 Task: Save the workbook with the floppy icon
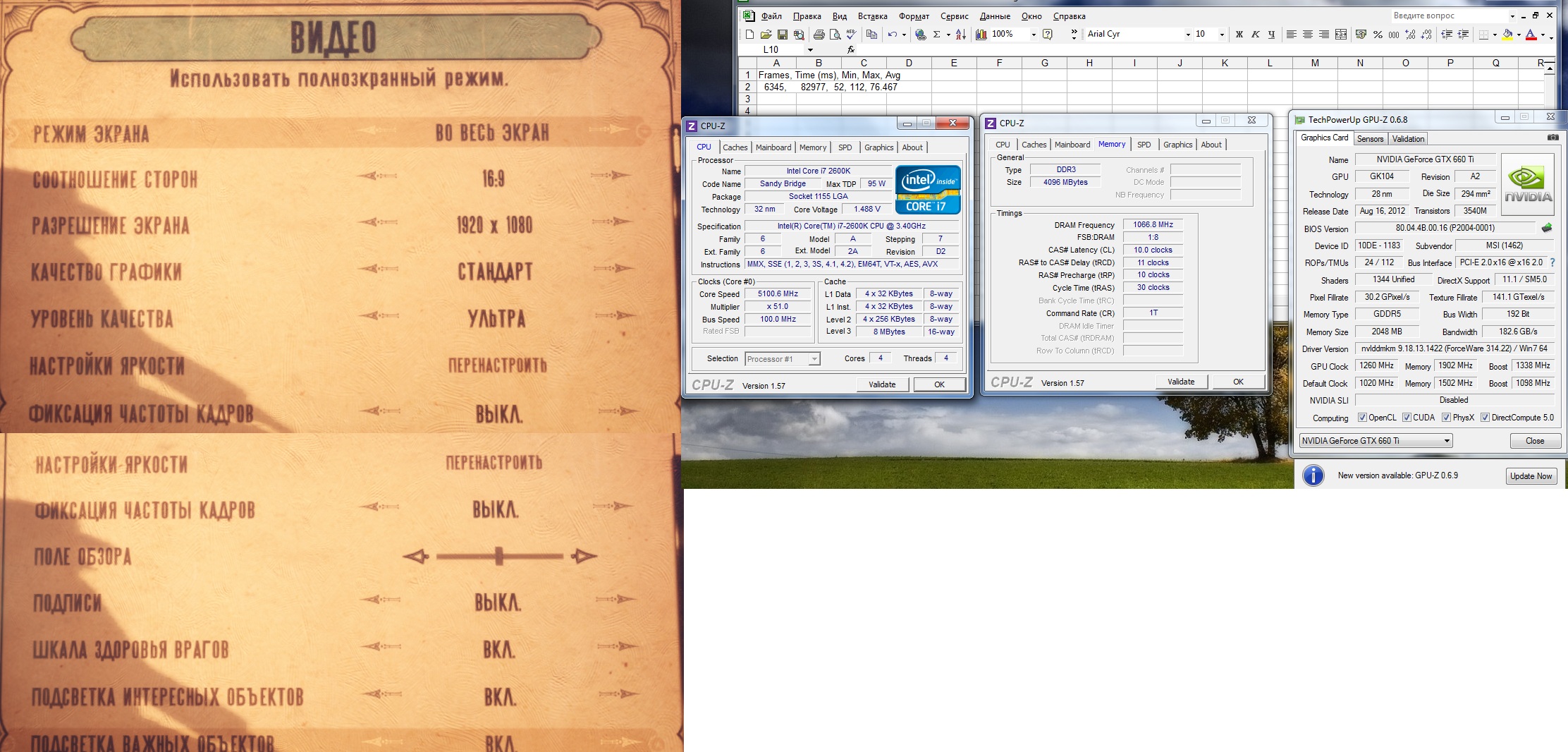point(782,34)
